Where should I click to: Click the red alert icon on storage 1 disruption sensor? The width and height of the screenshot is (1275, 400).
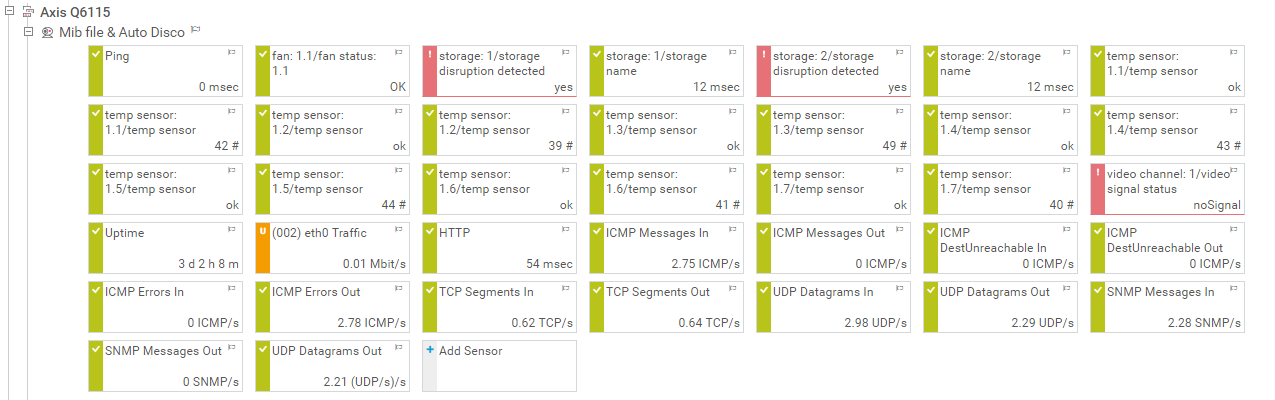pyautogui.click(x=430, y=55)
